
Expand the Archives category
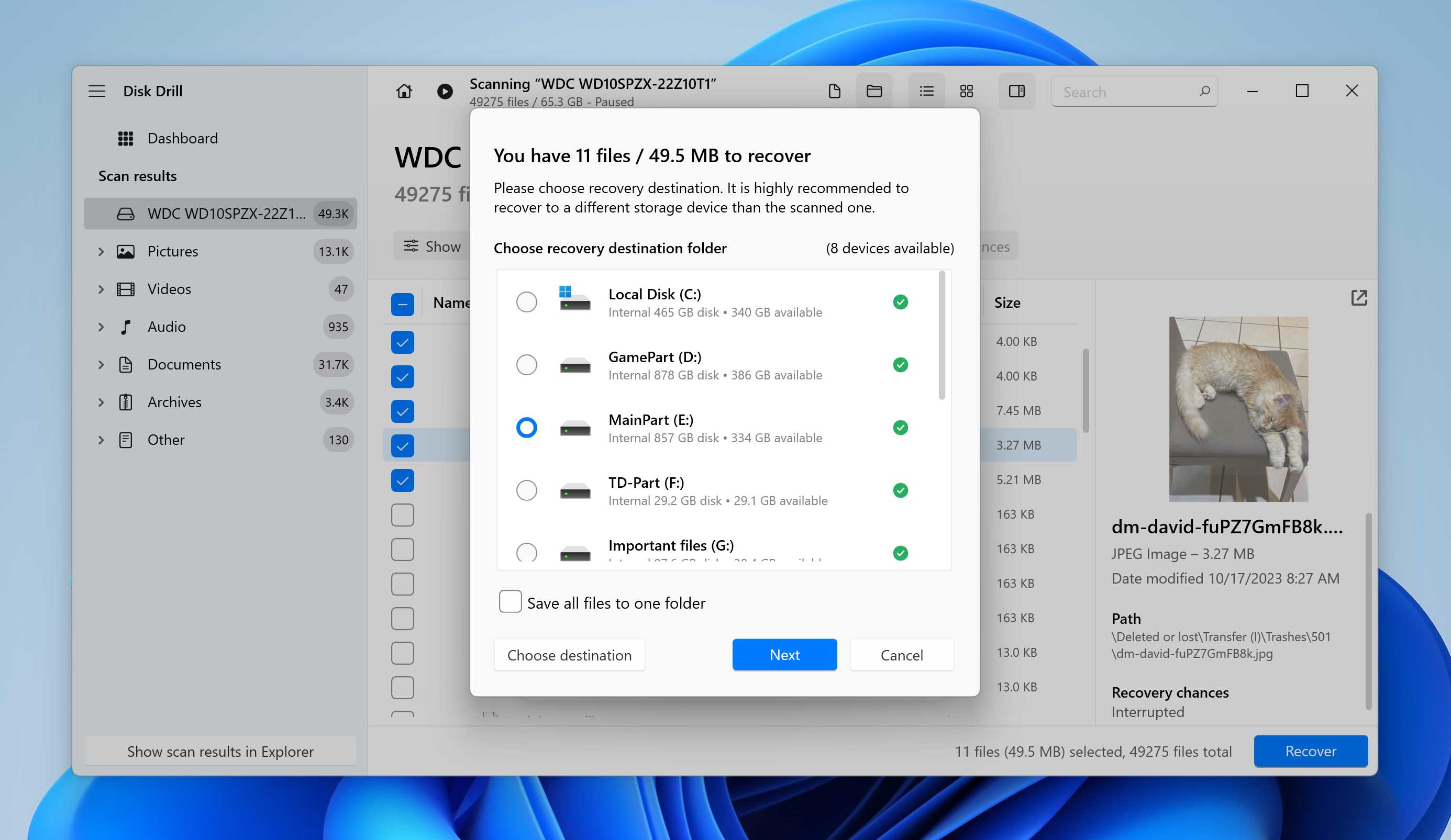coord(101,401)
